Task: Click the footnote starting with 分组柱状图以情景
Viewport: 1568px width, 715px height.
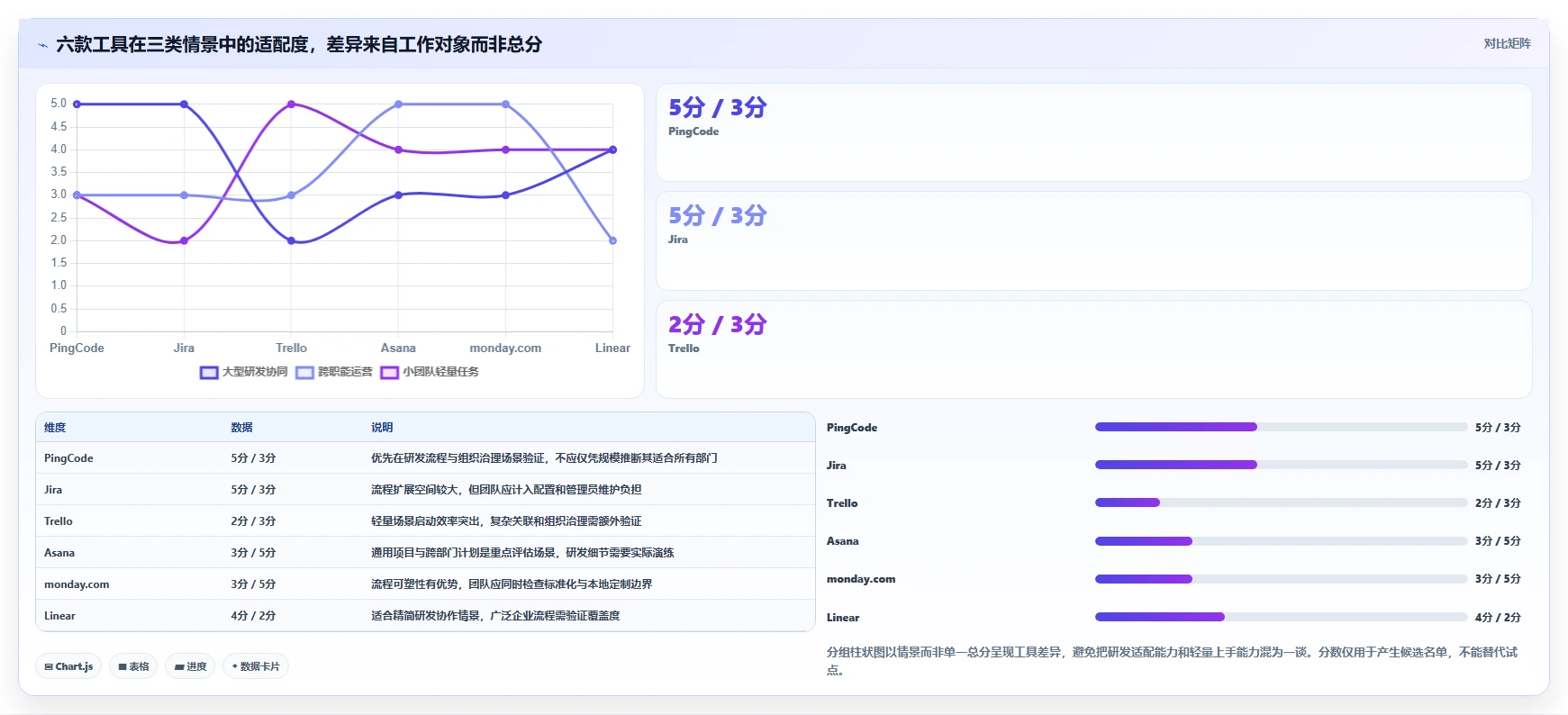Action: click(1173, 661)
